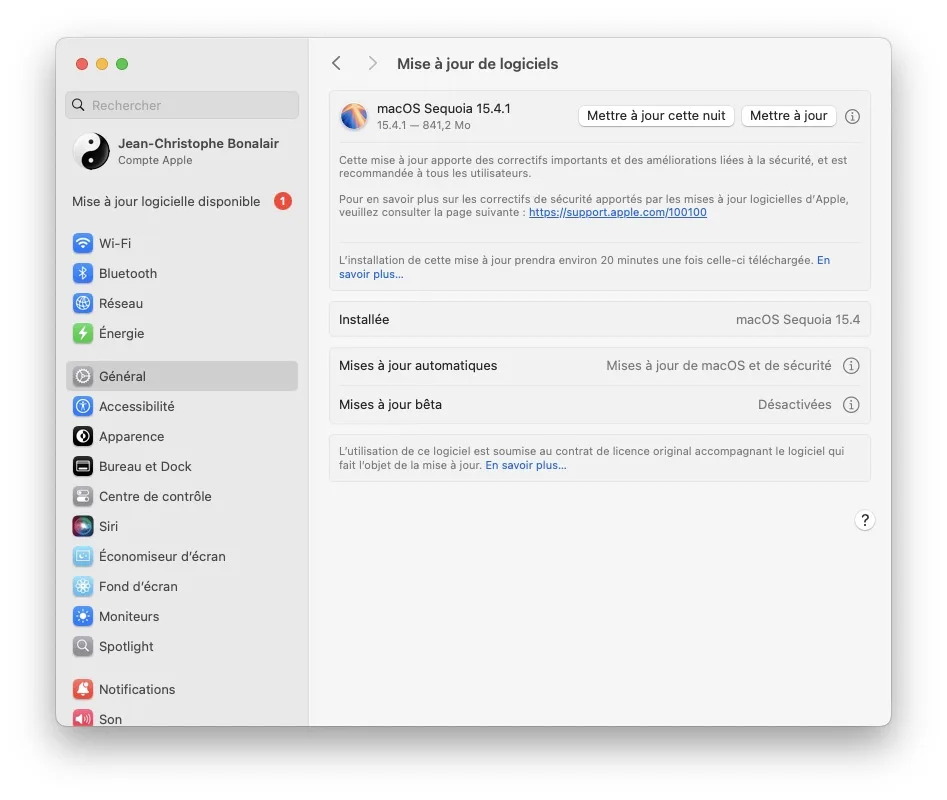
Task: Click 'Mises à jour de macOS et de sécurité'
Action: (718, 365)
